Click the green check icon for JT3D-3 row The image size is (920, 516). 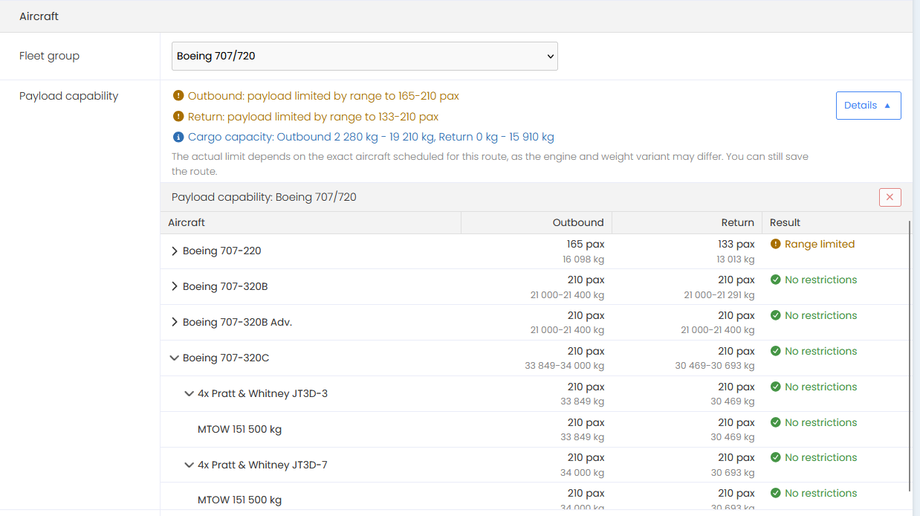point(776,387)
